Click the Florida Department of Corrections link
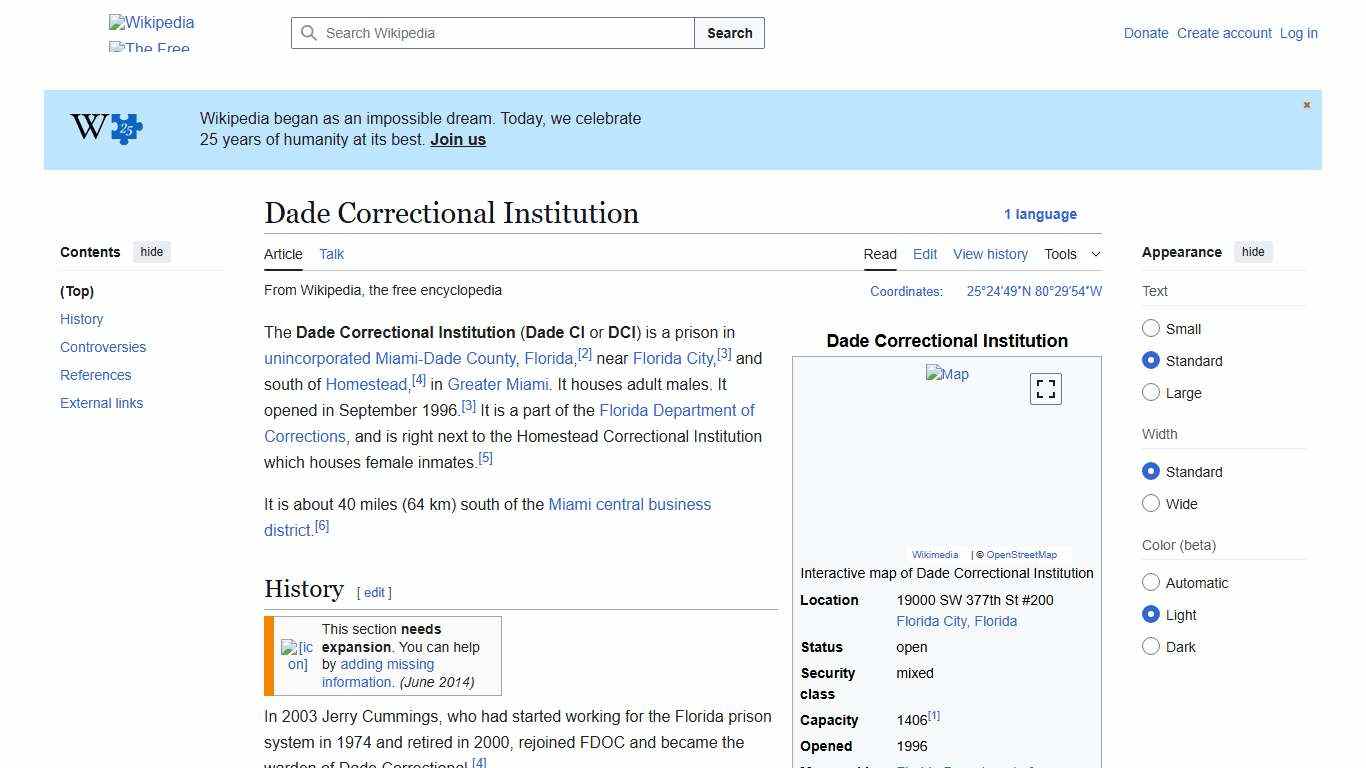The image size is (1366, 768). [676, 410]
